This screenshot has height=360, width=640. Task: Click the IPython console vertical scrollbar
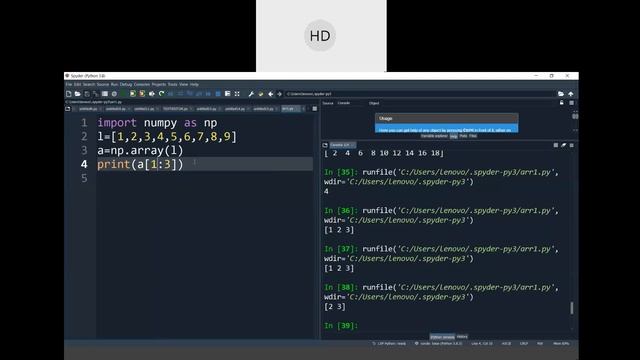(x=571, y=308)
